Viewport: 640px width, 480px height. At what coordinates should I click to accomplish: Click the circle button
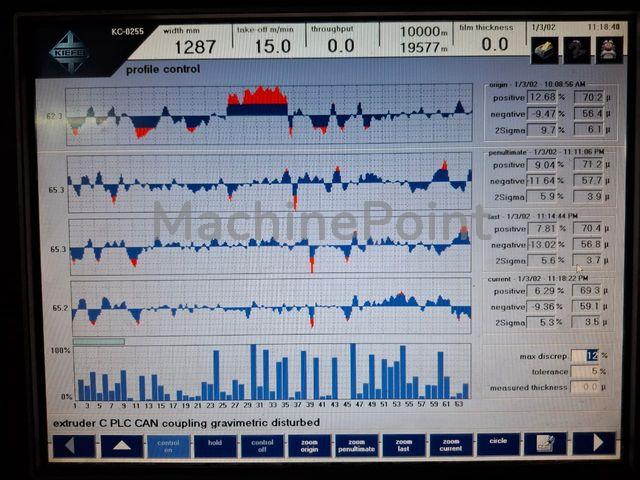point(498,444)
